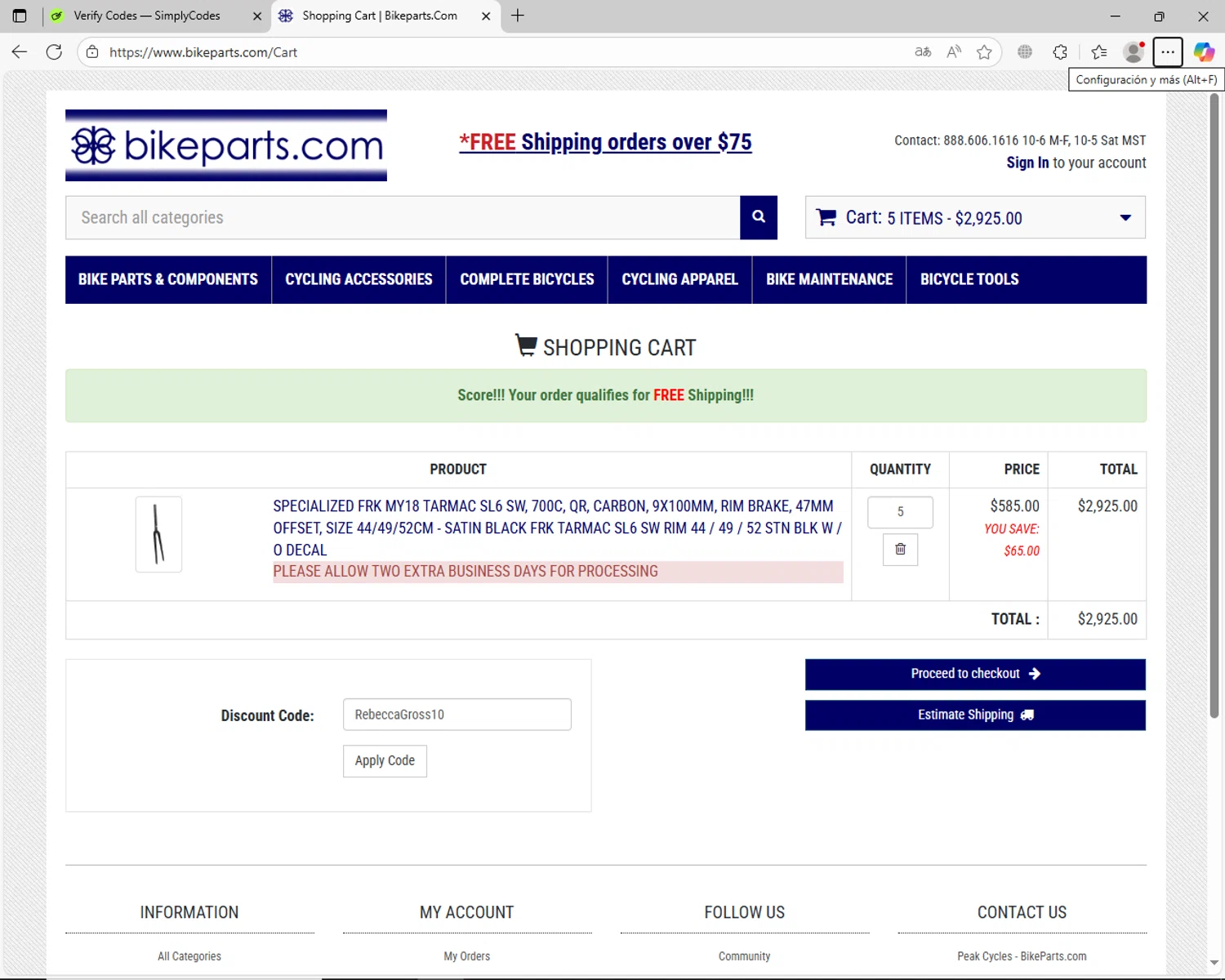
Task: Click the Estimate Shipping button
Action: coord(975,715)
